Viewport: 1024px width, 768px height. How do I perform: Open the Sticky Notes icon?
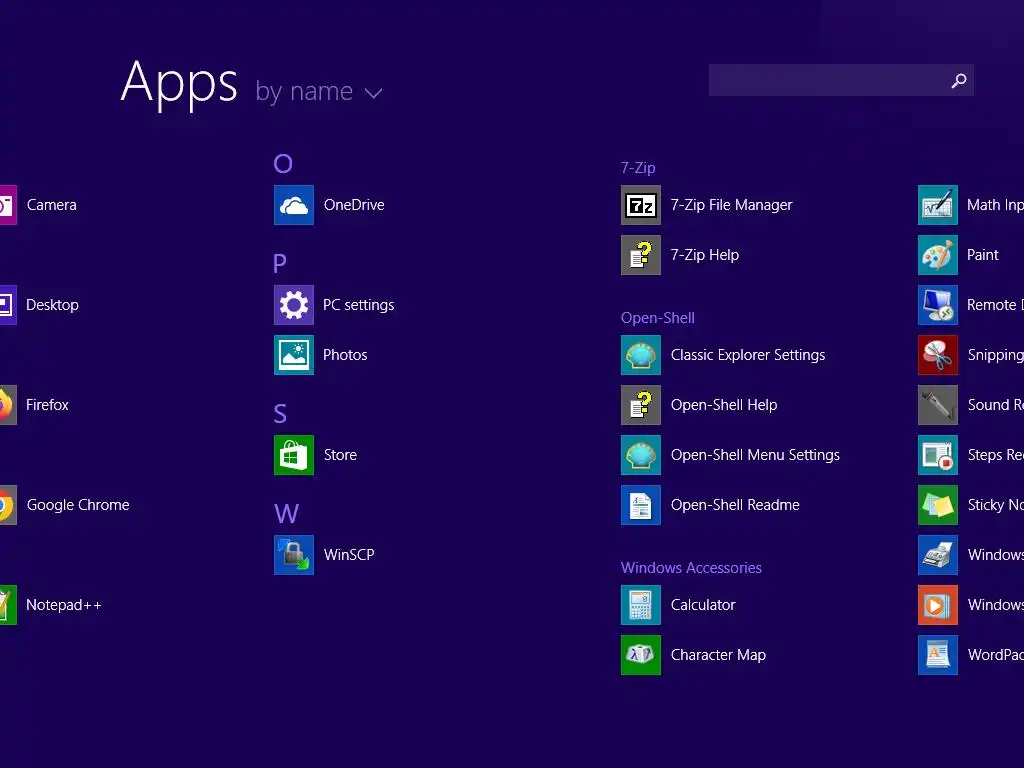pyautogui.click(x=938, y=505)
